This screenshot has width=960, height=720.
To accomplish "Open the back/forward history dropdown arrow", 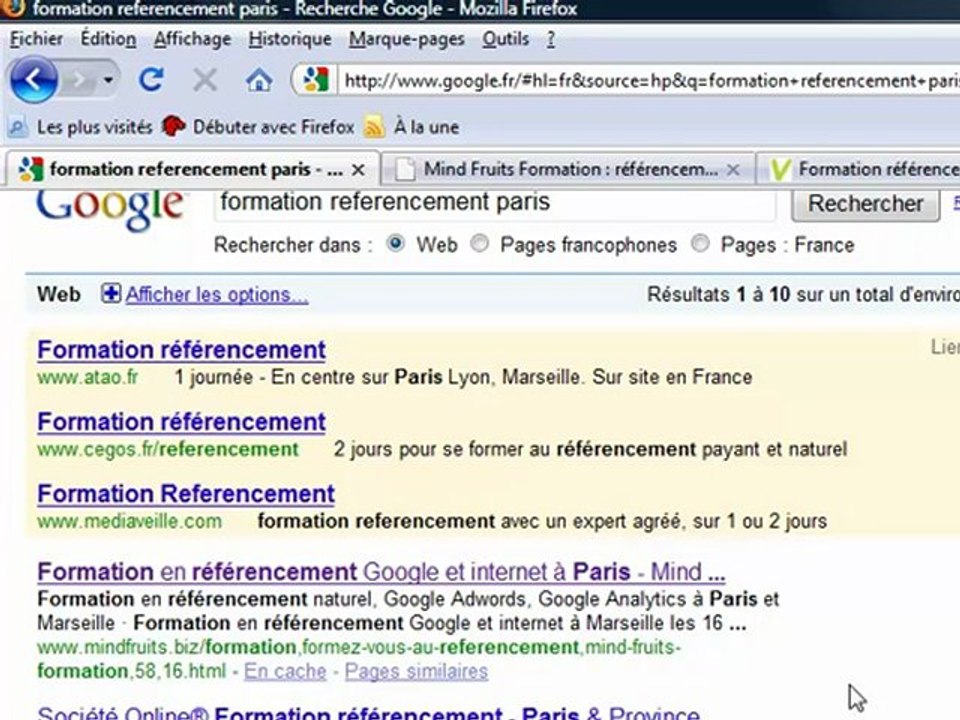I will [x=108, y=80].
